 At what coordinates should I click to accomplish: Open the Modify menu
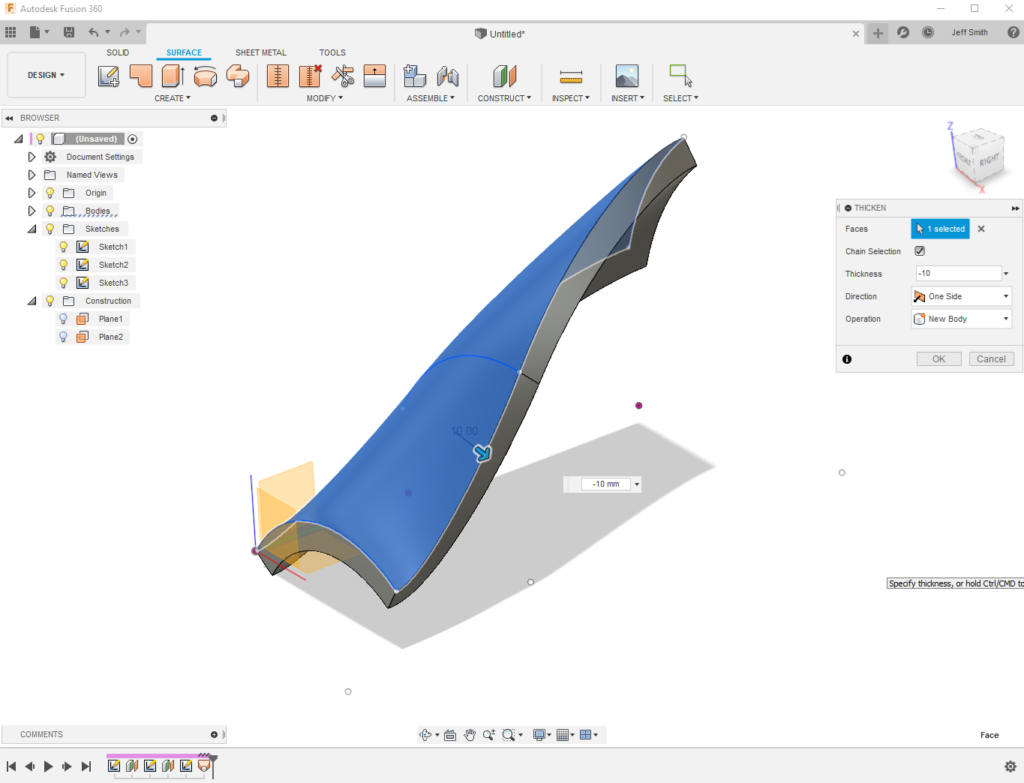324,98
